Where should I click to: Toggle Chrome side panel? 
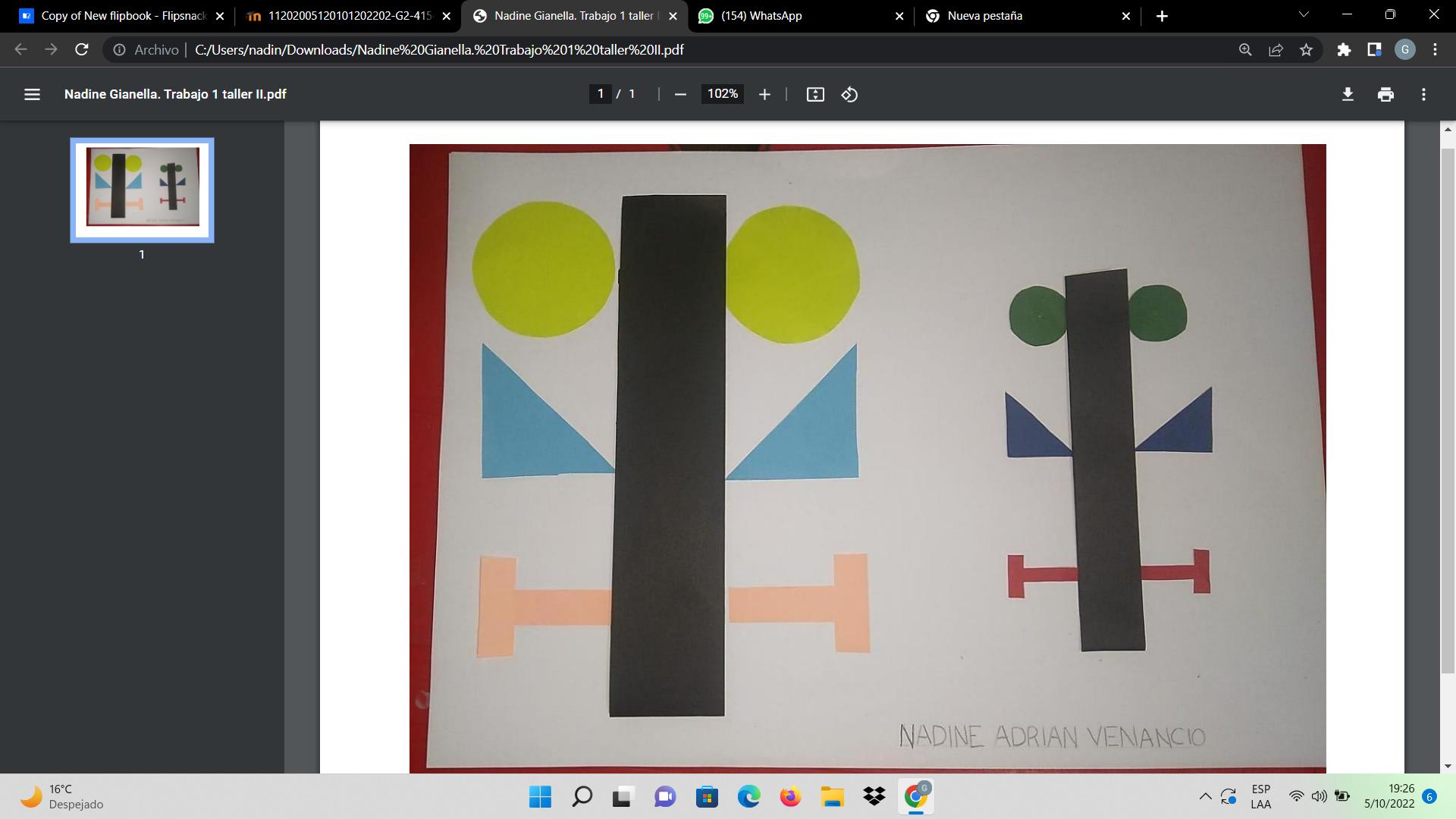click(1374, 49)
